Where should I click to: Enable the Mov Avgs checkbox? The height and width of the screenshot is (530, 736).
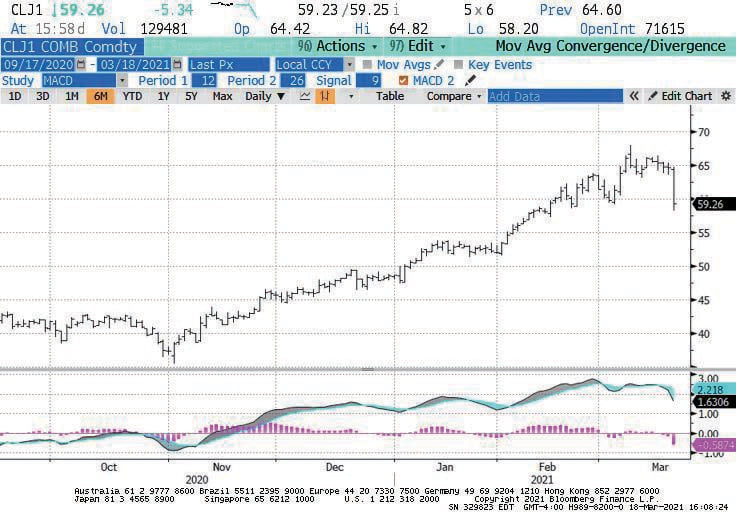368,64
